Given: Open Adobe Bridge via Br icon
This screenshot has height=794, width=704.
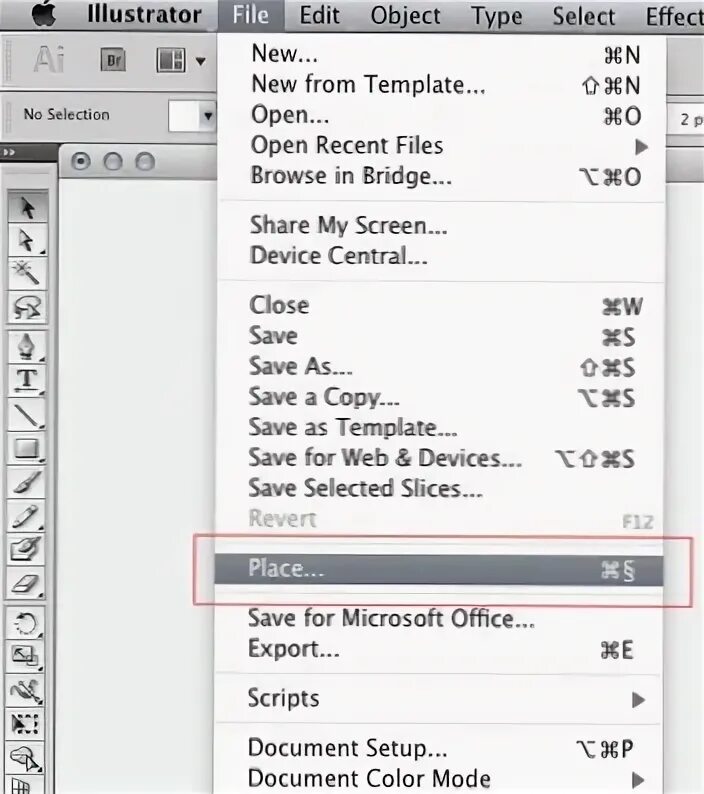Looking at the screenshot, I should [x=113, y=61].
